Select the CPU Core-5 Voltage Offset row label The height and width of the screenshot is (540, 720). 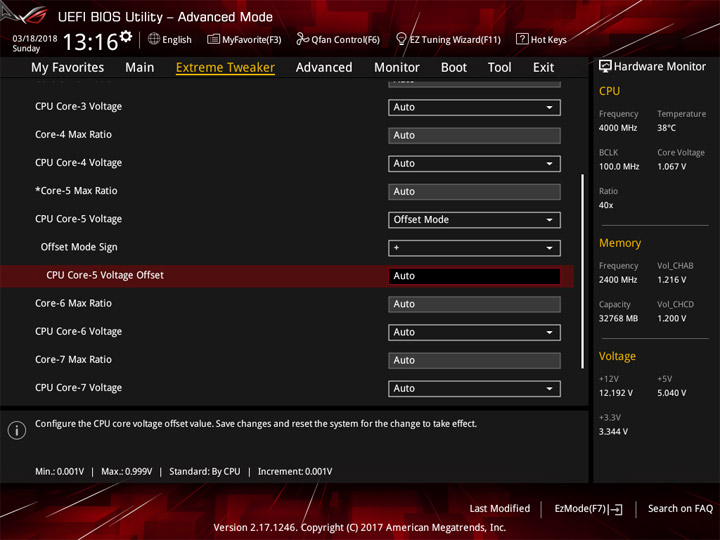coord(105,276)
